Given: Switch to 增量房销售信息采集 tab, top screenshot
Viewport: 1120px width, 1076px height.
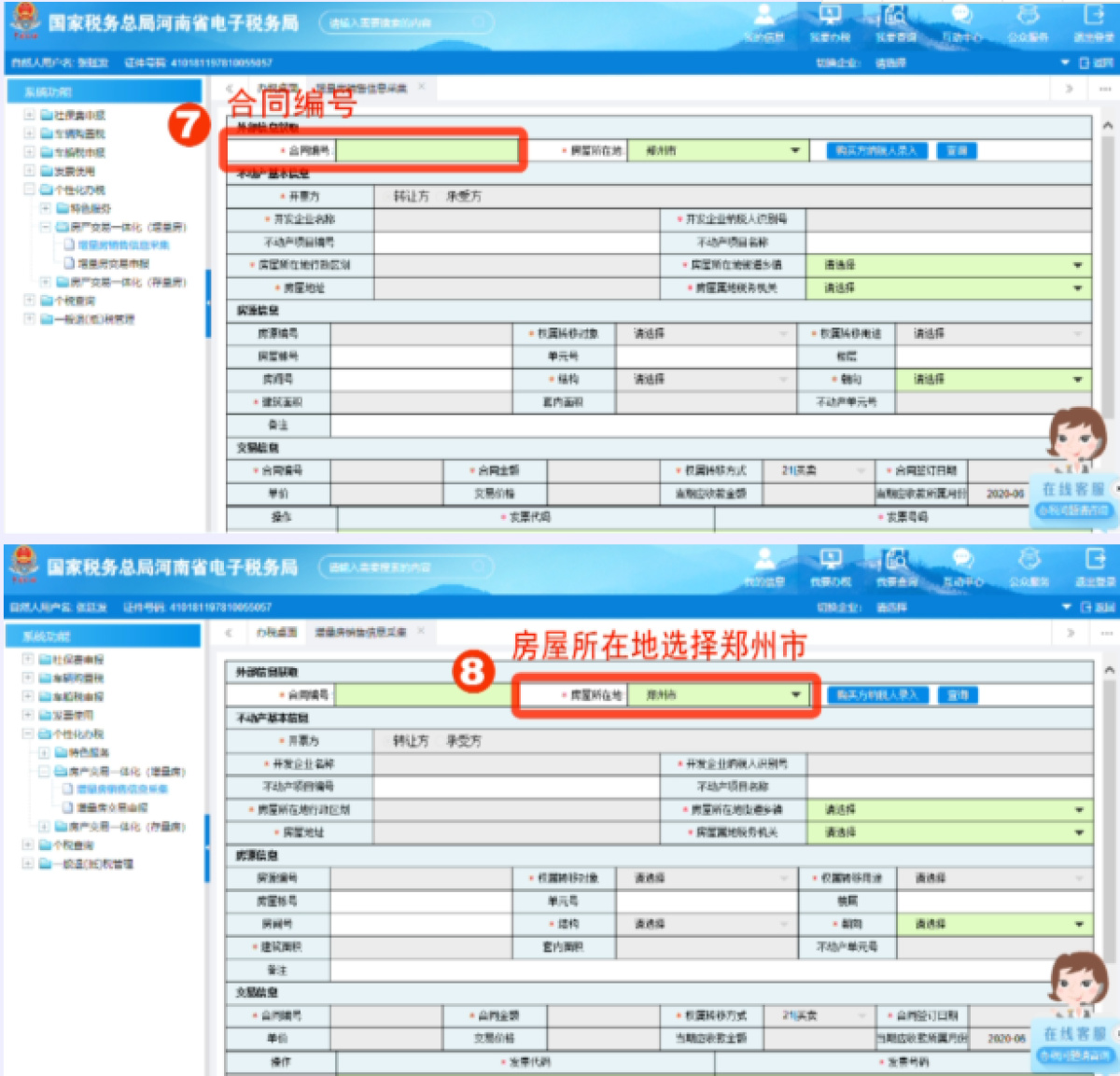Looking at the screenshot, I should [x=361, y=88].
